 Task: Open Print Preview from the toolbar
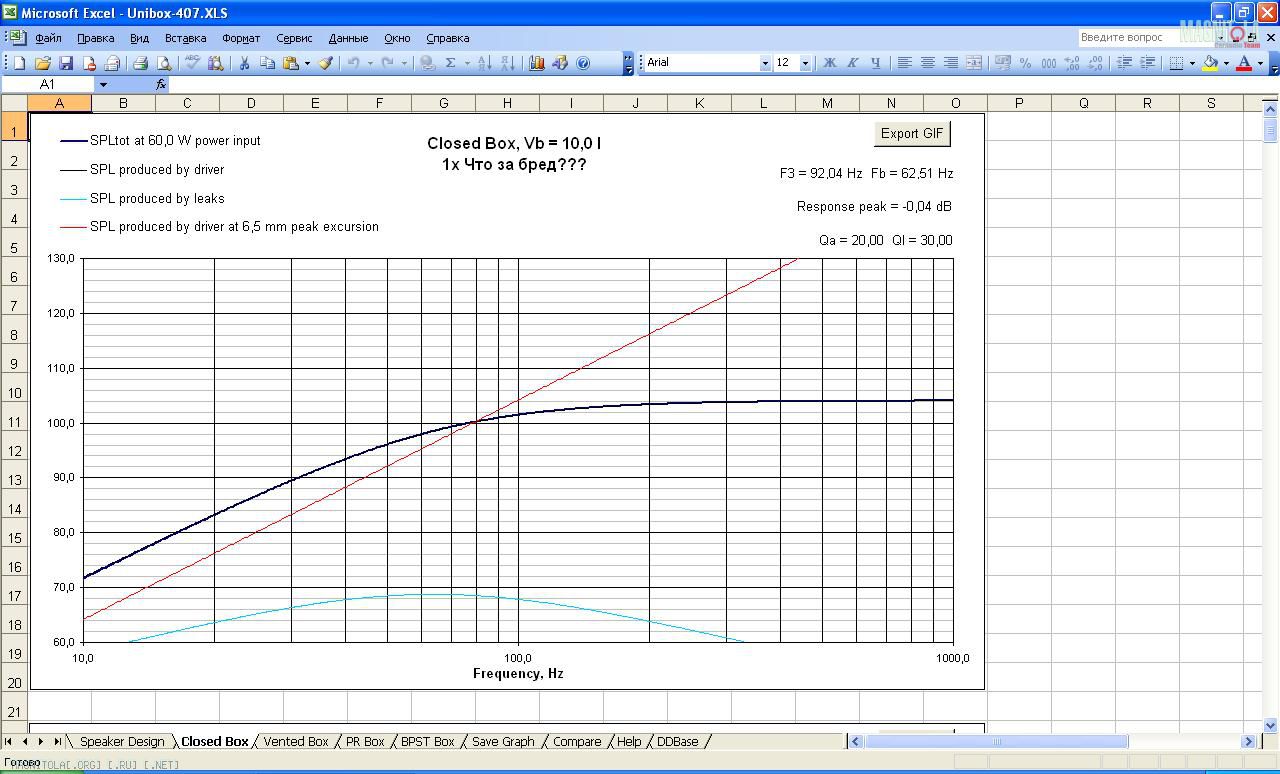coord(164,63)
